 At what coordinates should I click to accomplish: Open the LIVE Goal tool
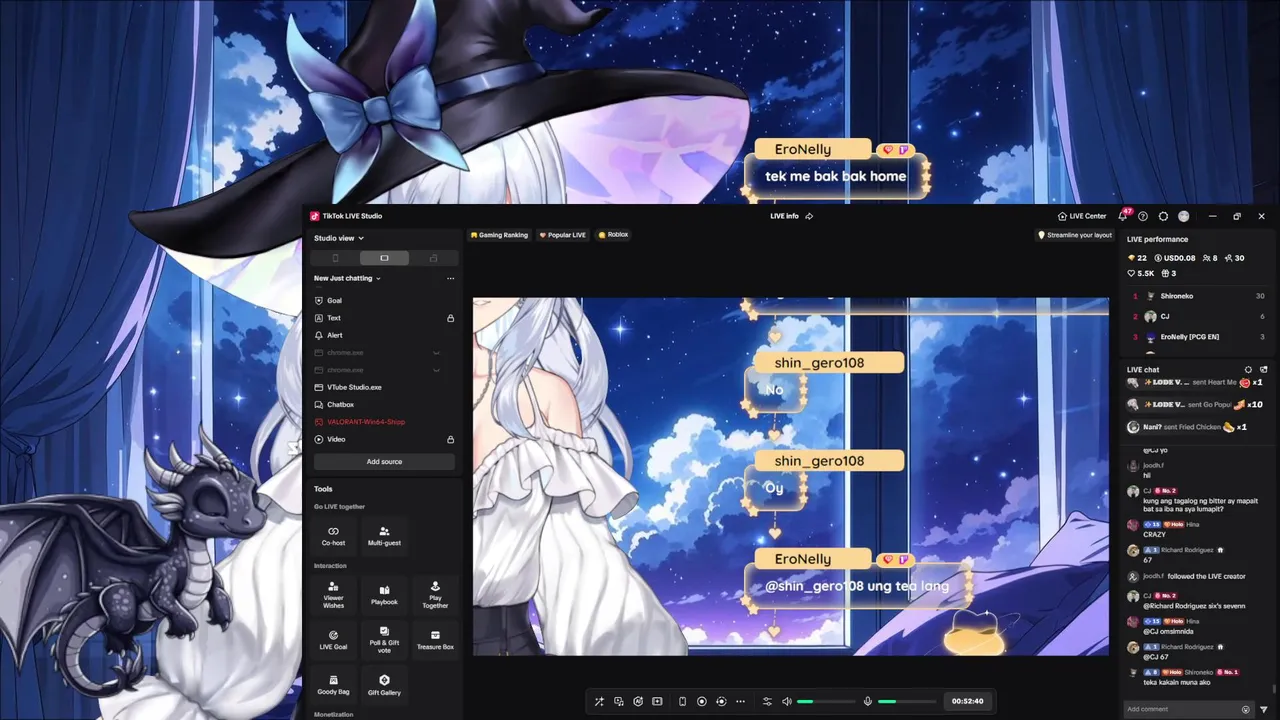pos(333,640)
